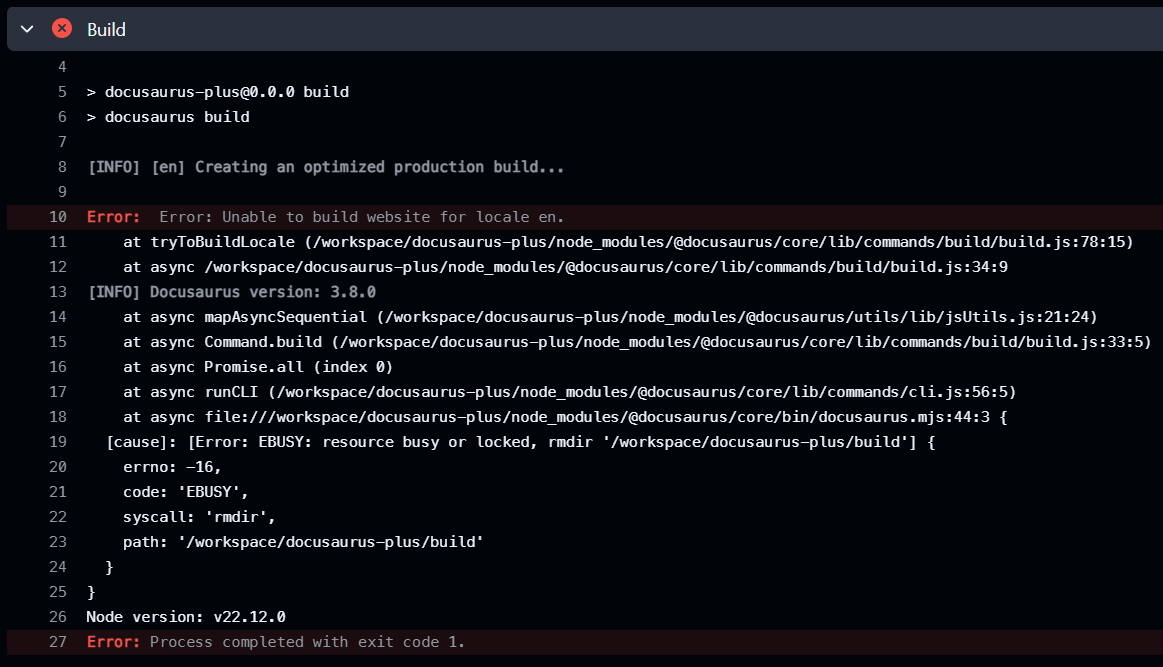Click 'Process completed with exit code 1.' message
This screenshot has width=1163, height=667.
click(x=307, y=643)
